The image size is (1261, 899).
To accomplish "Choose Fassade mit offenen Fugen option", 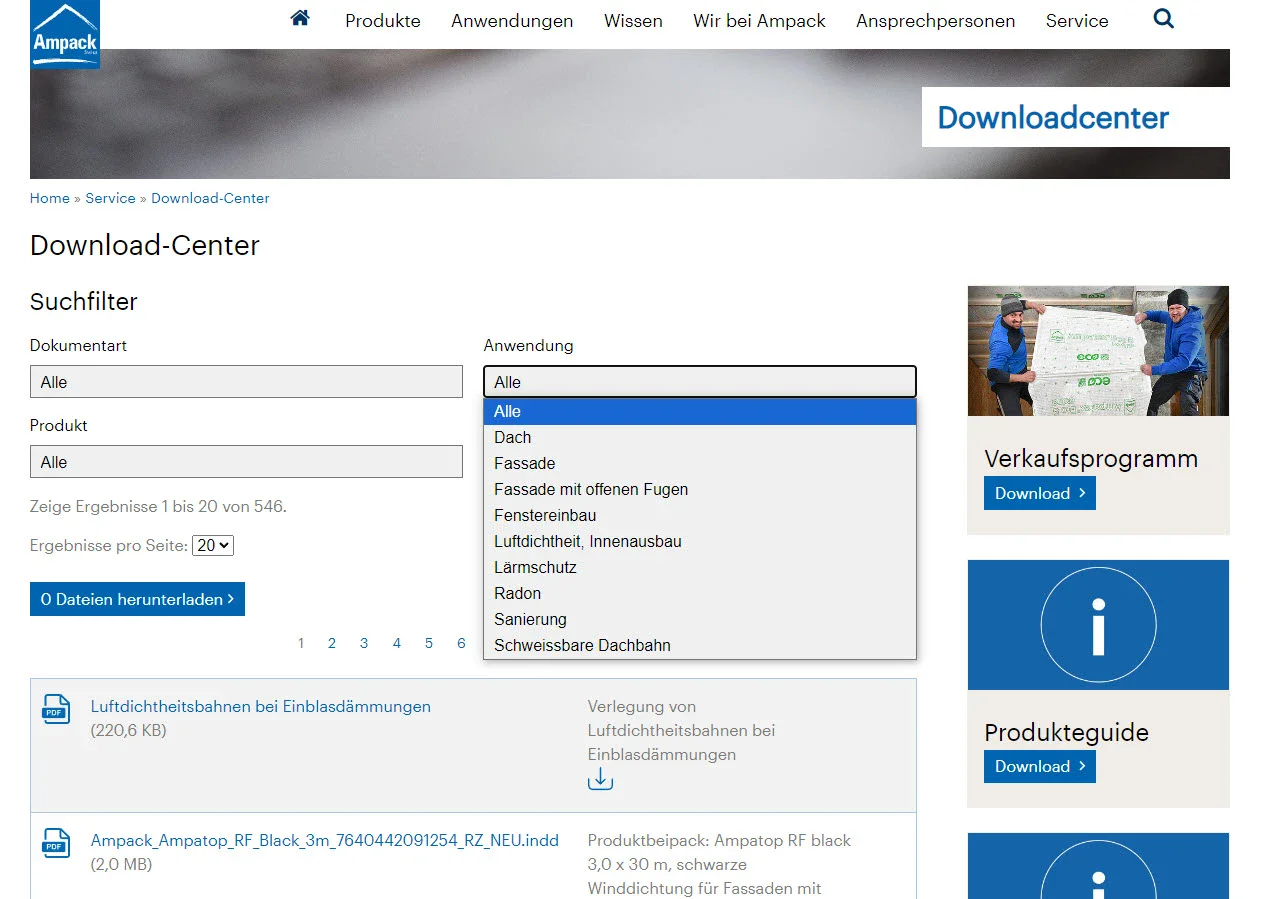I will pyautogui.click(x=700, y=489).
